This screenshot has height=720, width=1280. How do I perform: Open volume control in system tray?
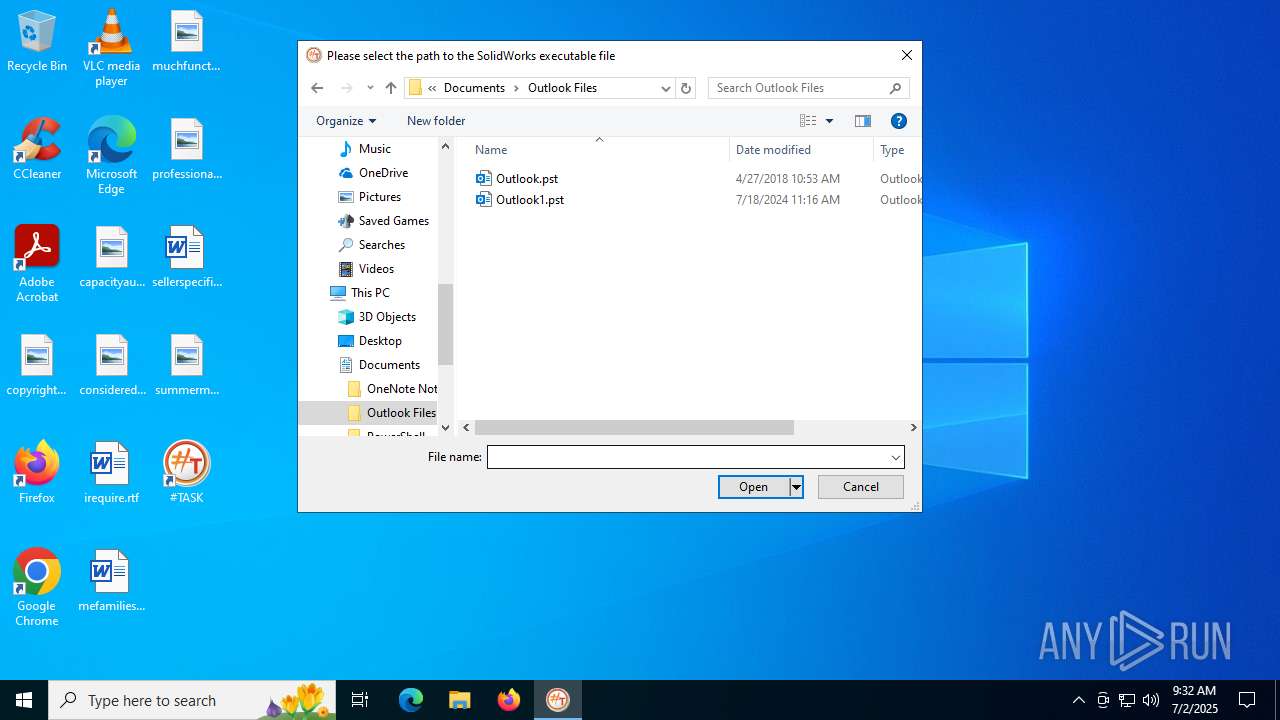pyautogui.click(x=1151, y=700)
